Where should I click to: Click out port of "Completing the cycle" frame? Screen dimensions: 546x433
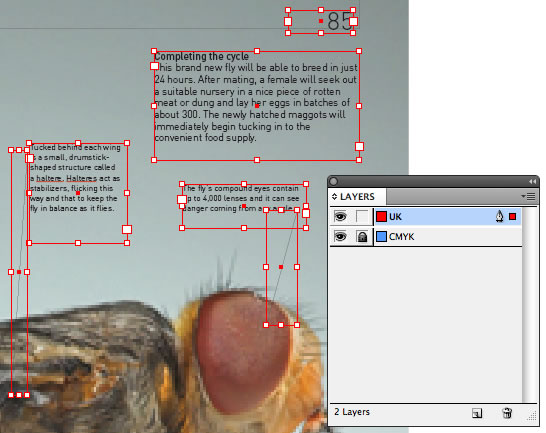click(x=359, y=147)
